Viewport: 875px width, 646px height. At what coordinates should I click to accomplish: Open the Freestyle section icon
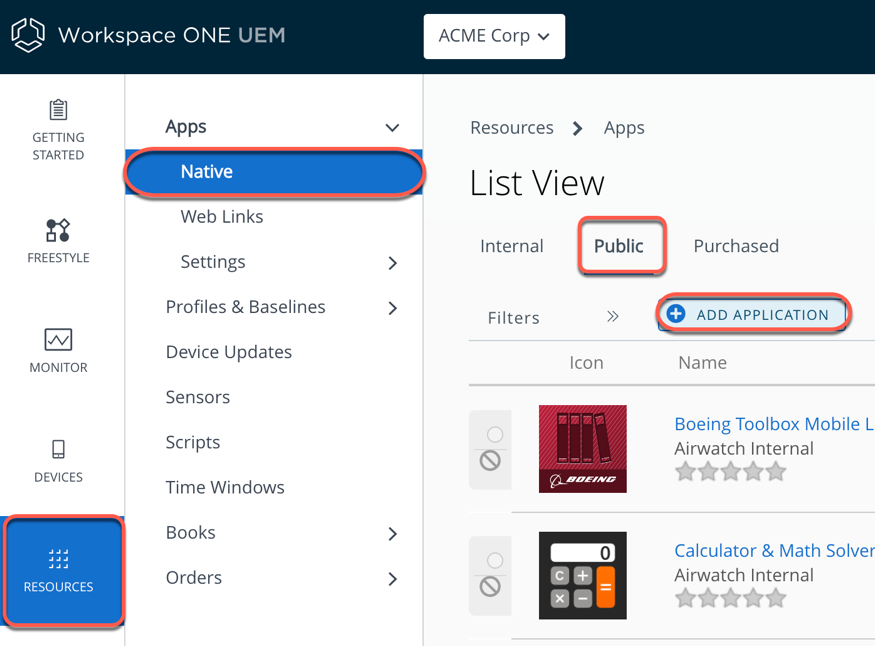(x=58, y=230)
